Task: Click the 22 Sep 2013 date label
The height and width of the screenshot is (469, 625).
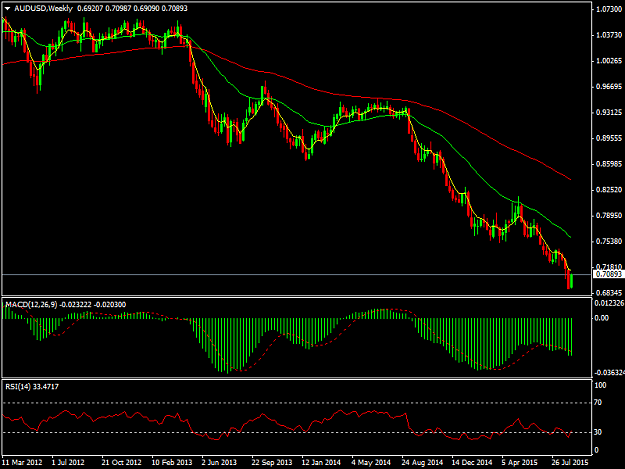Action: pos(272,463)
